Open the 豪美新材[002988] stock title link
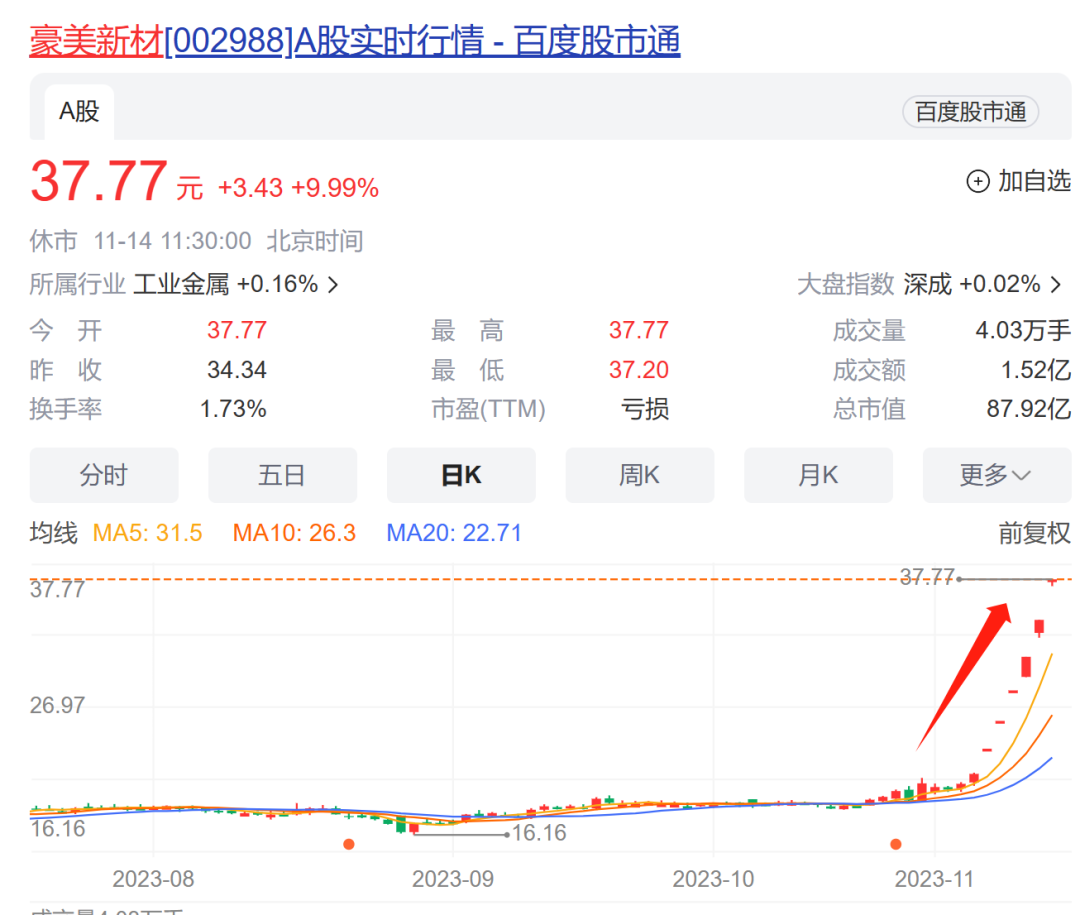The height and width of the screenshot is (915, 1080). (355, 41)
